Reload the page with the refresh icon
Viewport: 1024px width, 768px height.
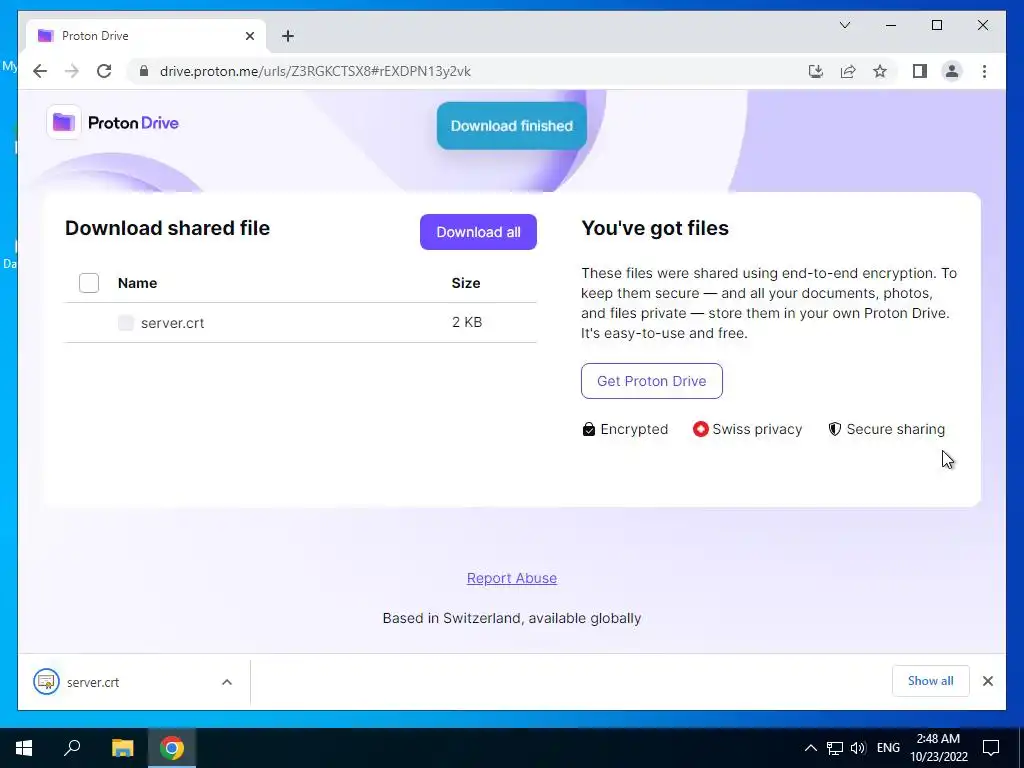pyautogui.click(x=104, y=71)
